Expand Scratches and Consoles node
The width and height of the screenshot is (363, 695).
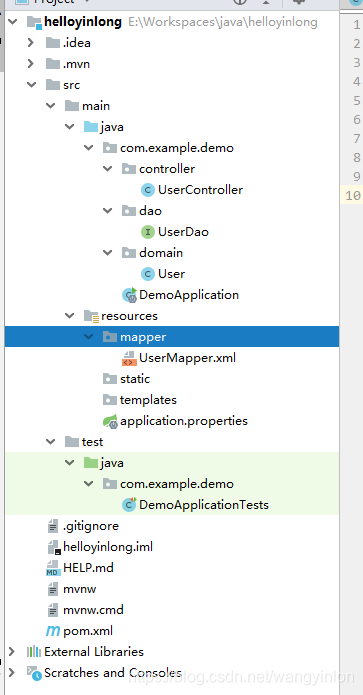tap(12, 673)
